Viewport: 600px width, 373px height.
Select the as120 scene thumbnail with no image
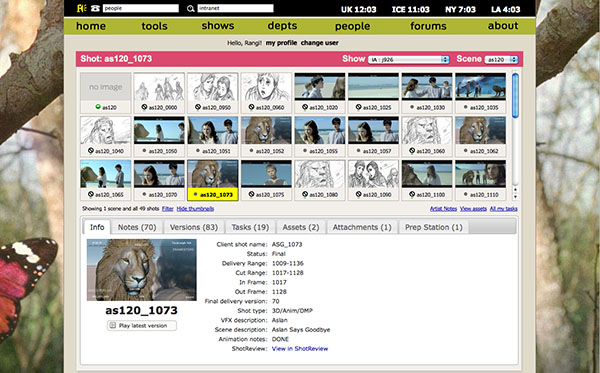pyautogui.click(x=106, y=93)
